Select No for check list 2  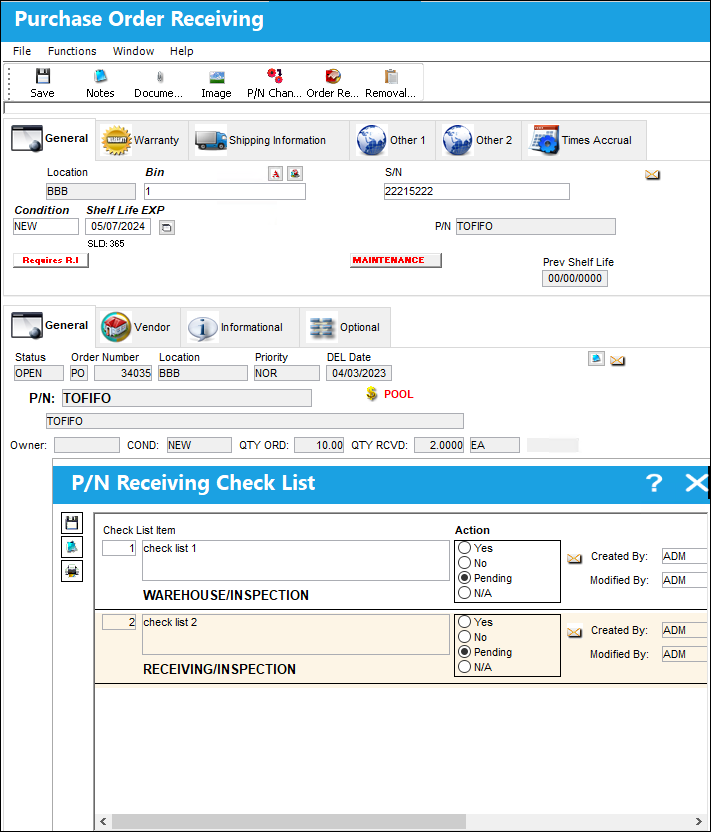[464, 636]
